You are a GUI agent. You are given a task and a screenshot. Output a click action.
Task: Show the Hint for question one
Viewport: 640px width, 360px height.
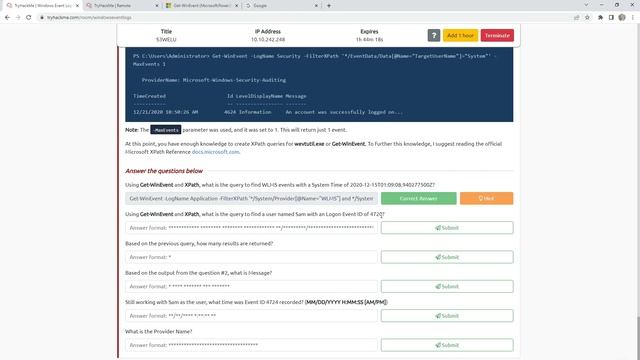486,198
